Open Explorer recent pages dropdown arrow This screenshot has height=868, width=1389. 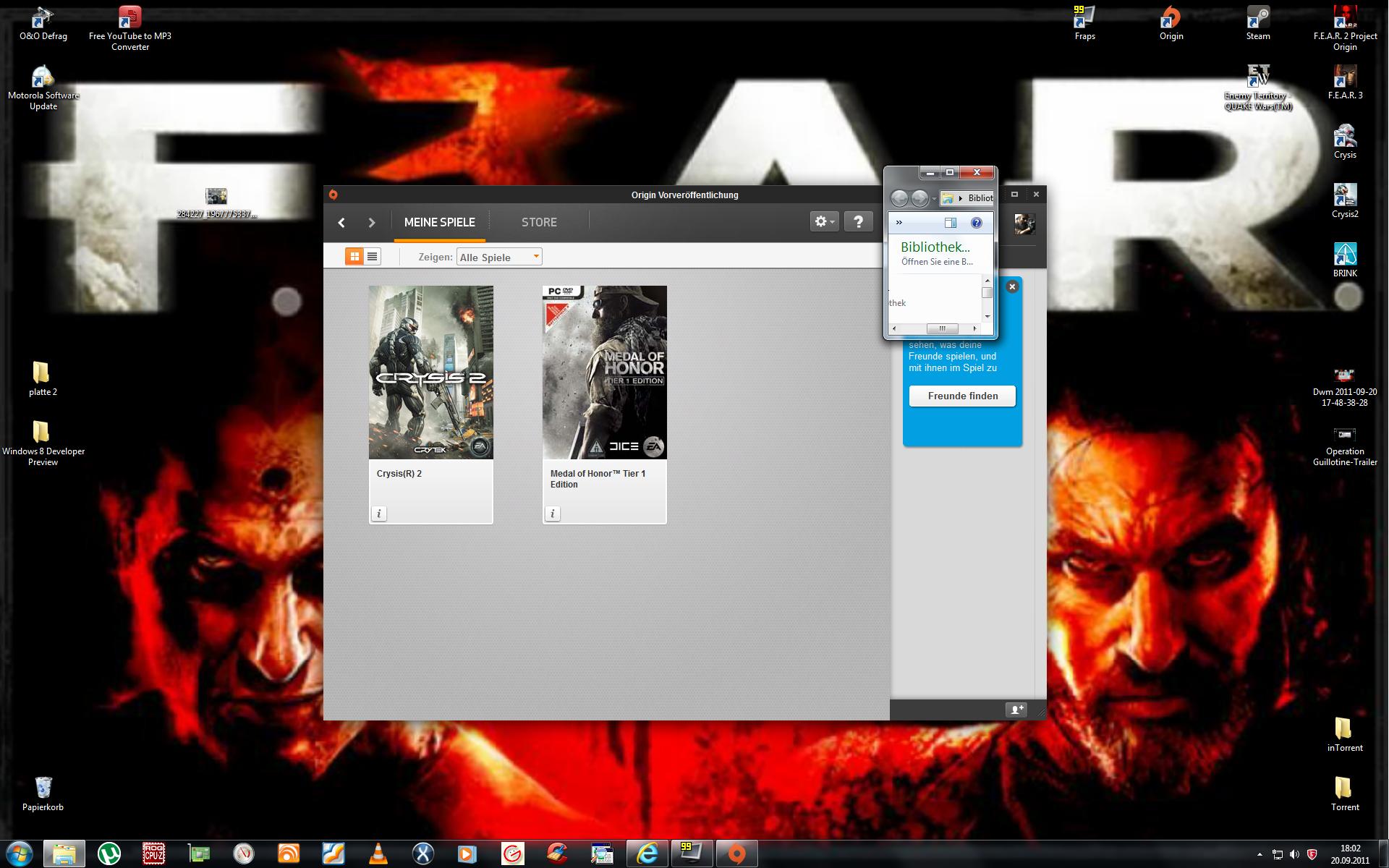pos(934,198)
